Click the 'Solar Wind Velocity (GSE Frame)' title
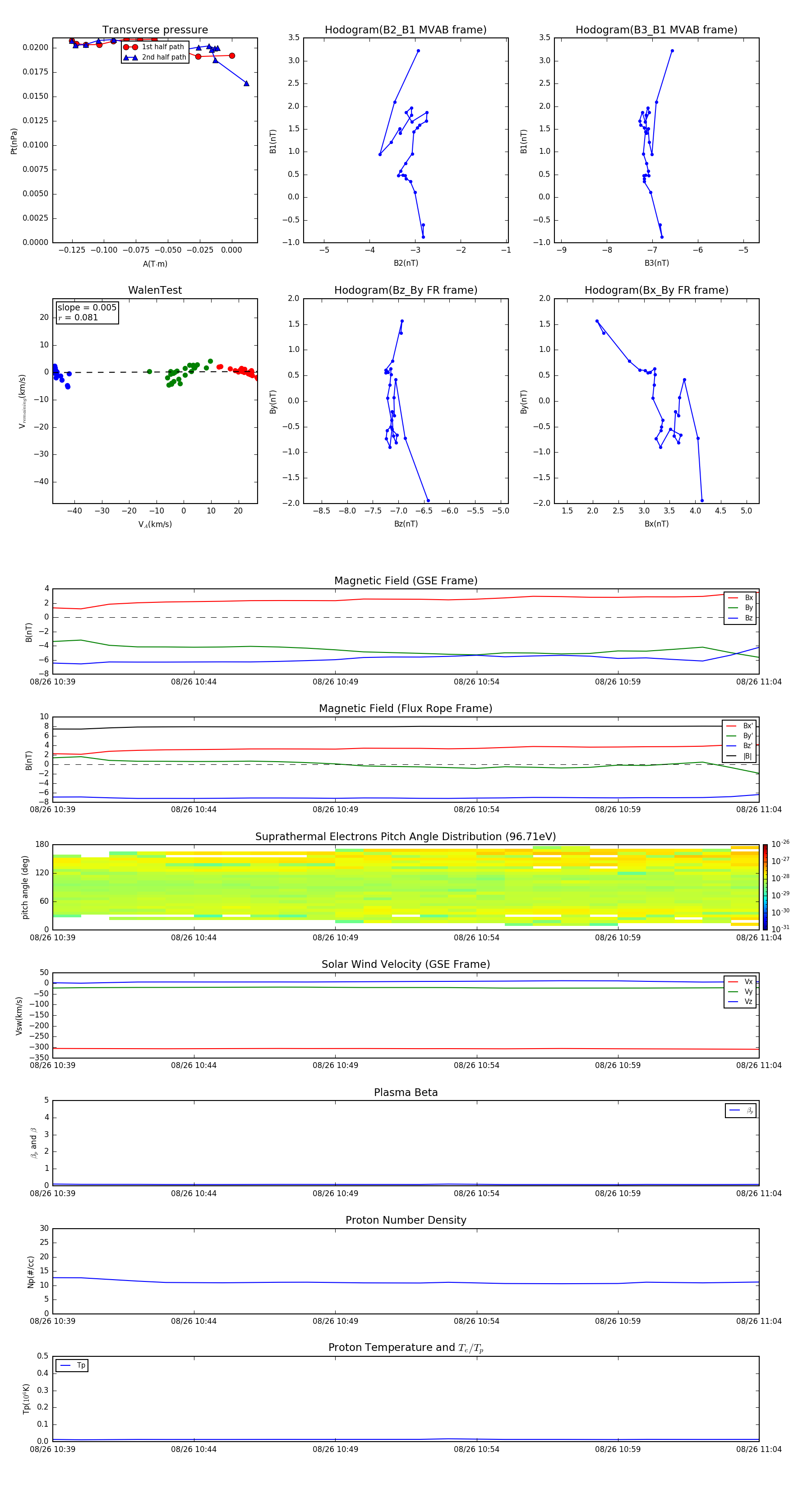Screen dimensions: 812x1489 [406, 964]
